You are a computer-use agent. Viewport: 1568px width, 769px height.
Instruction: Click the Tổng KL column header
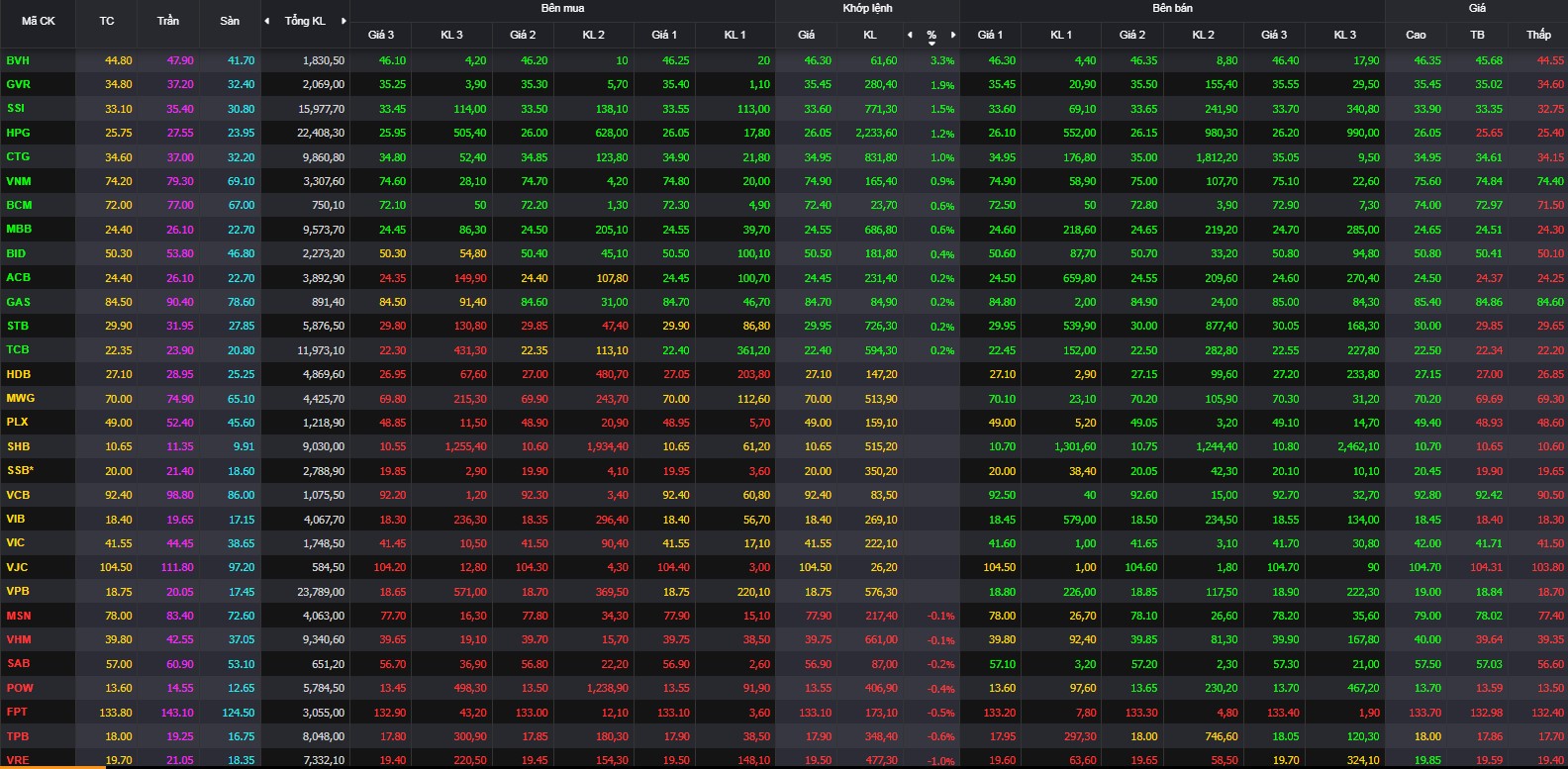[305, 21]
